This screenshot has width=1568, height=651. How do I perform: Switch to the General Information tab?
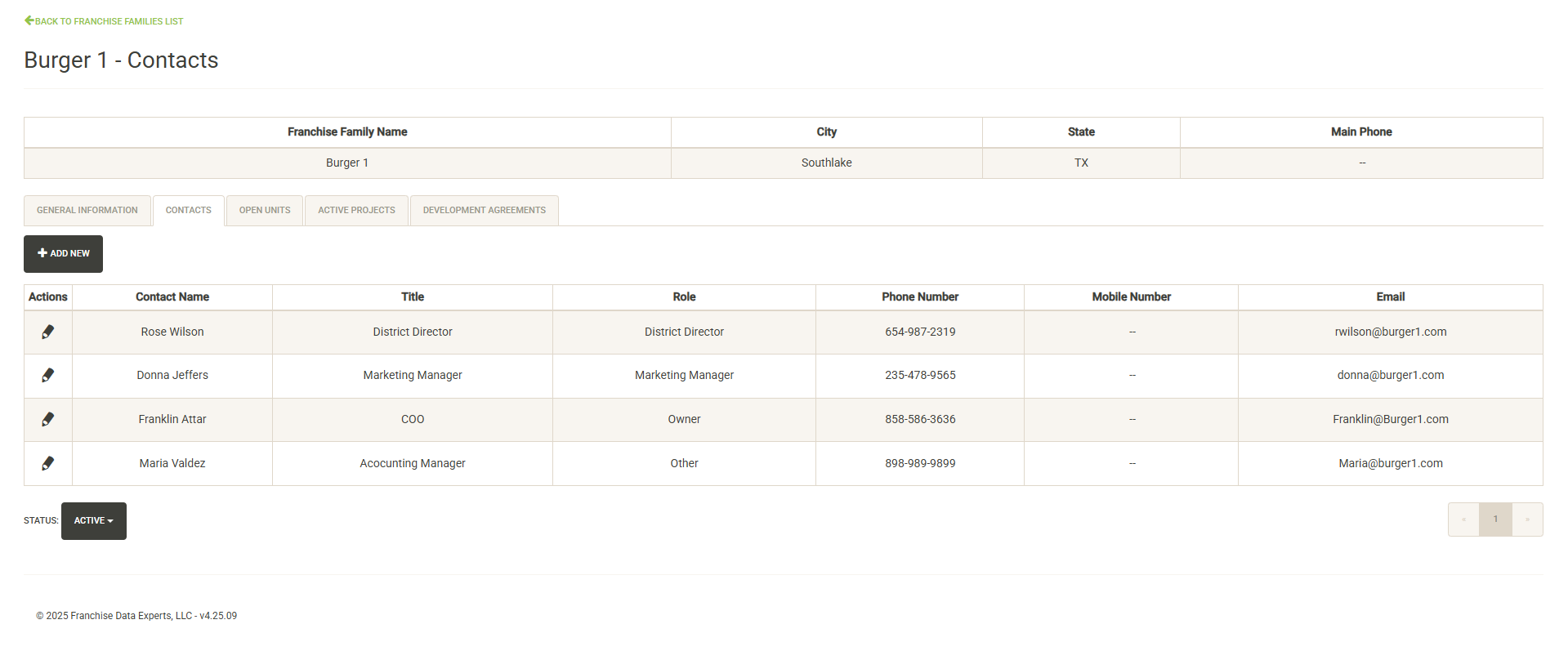click(x=87, y=211)
